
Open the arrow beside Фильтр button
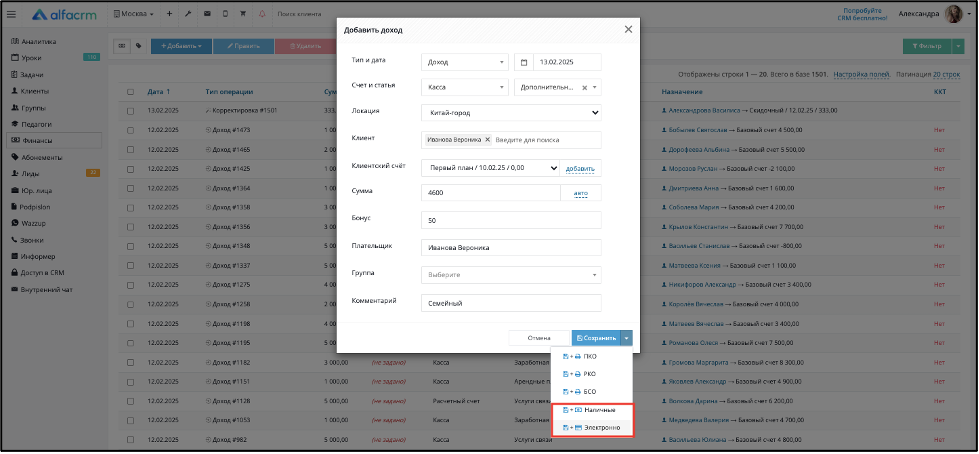pos(958,46)
